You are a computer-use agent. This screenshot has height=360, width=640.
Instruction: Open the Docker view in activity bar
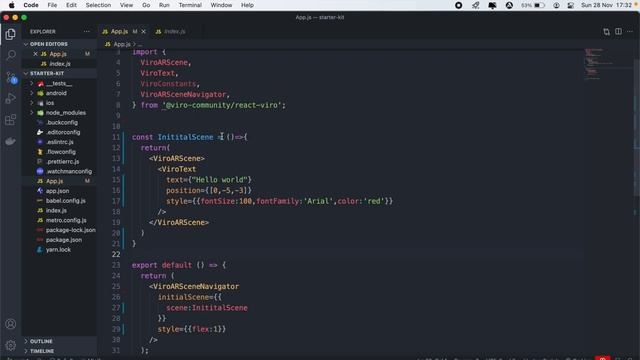[11, 141]
